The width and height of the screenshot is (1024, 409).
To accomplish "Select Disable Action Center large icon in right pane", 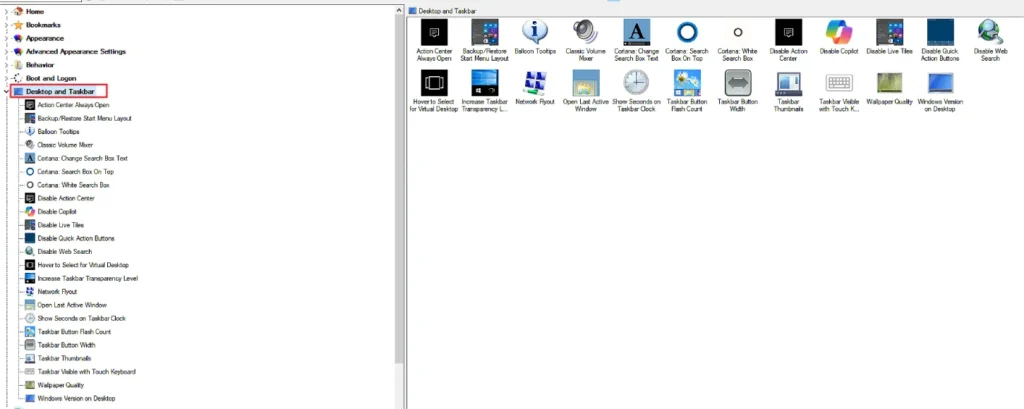I will 788,32.
